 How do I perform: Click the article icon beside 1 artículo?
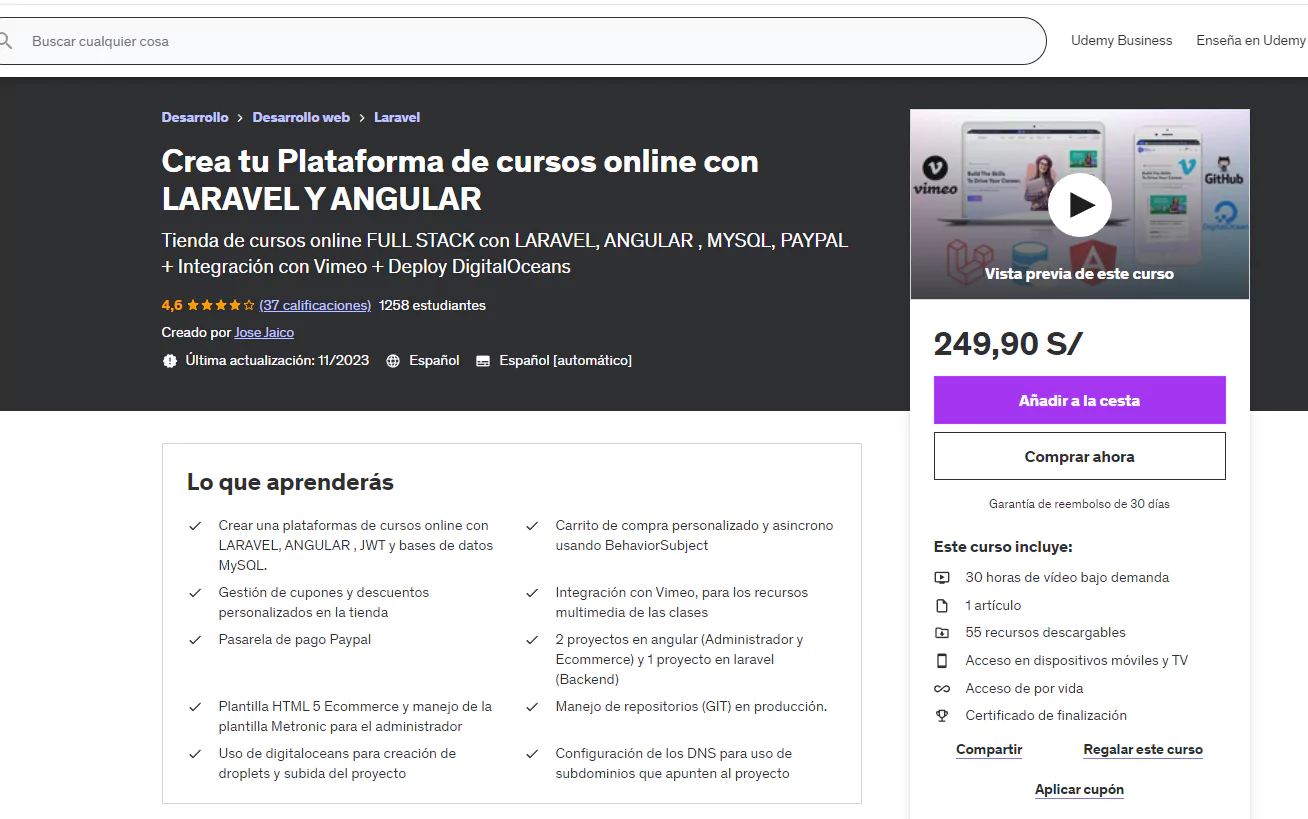(941, 605)
